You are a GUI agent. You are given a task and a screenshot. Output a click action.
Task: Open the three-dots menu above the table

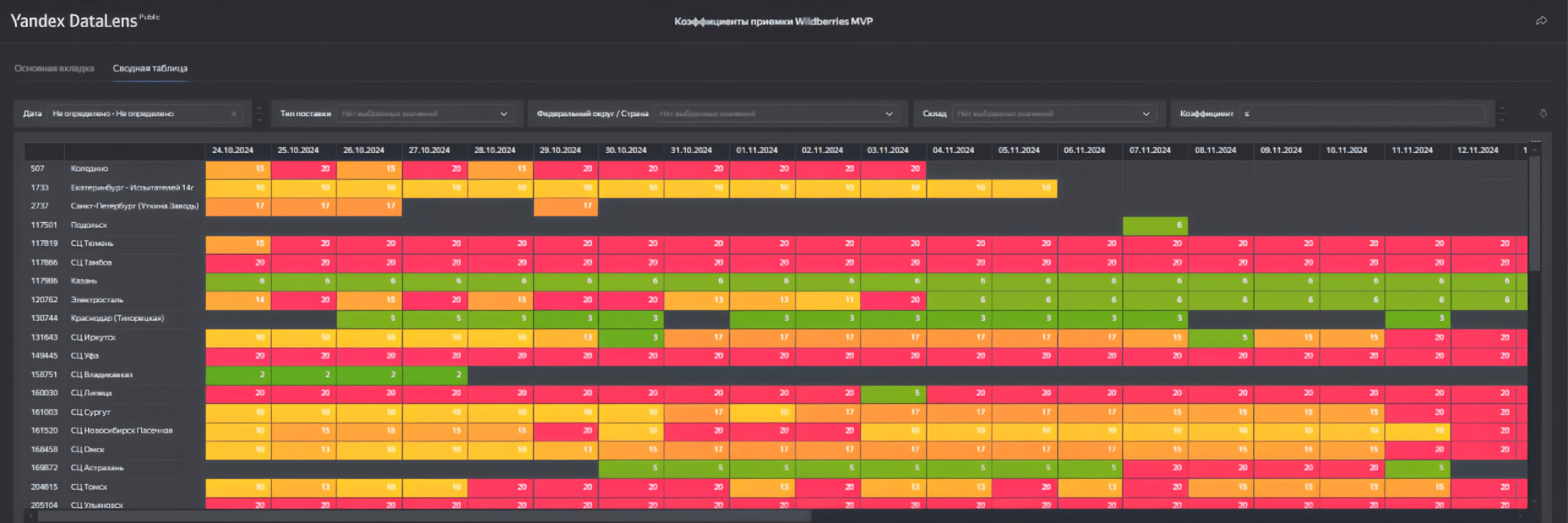[1536, 141]
